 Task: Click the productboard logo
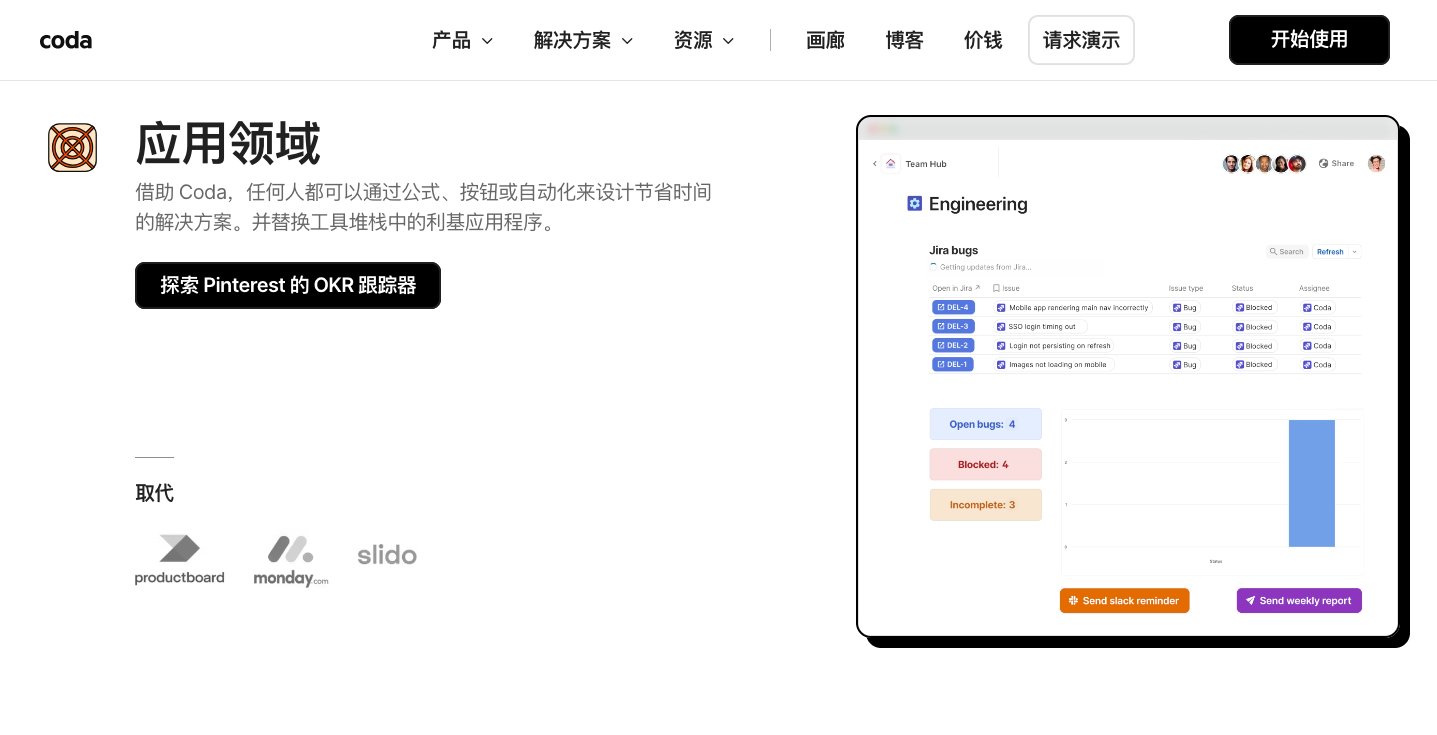[180, 560]
